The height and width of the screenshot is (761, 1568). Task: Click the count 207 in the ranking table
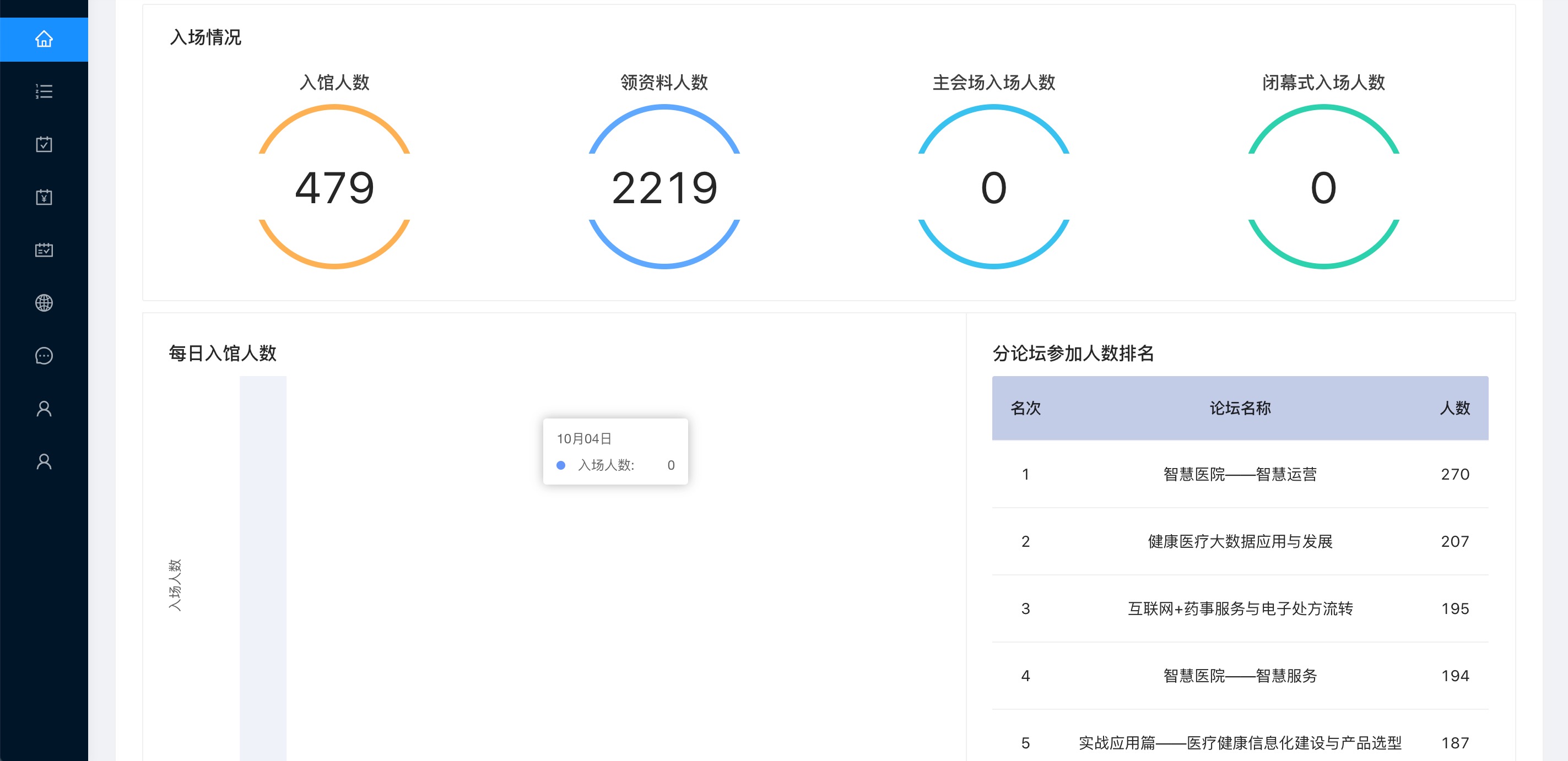[x=1455, y=541]
